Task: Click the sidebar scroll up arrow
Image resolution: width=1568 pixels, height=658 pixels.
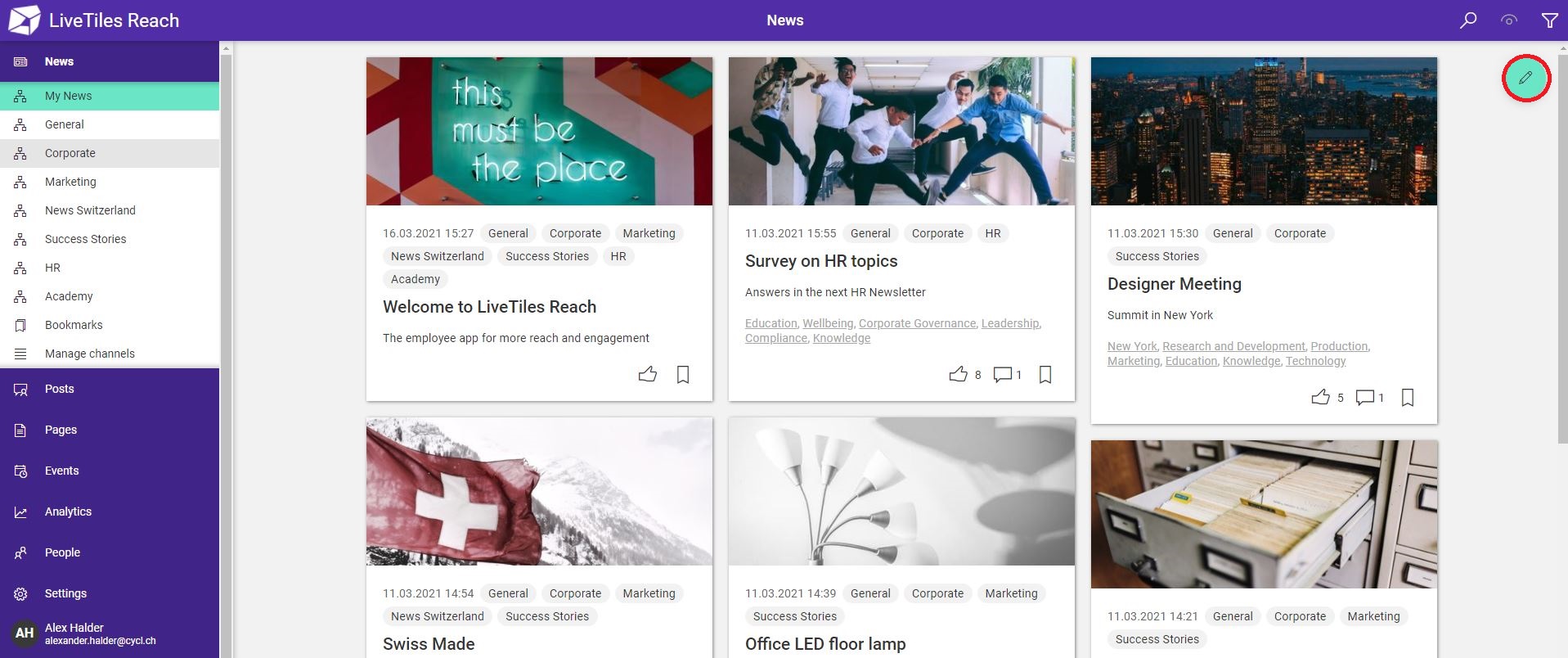Action: [x=226, y=48]
